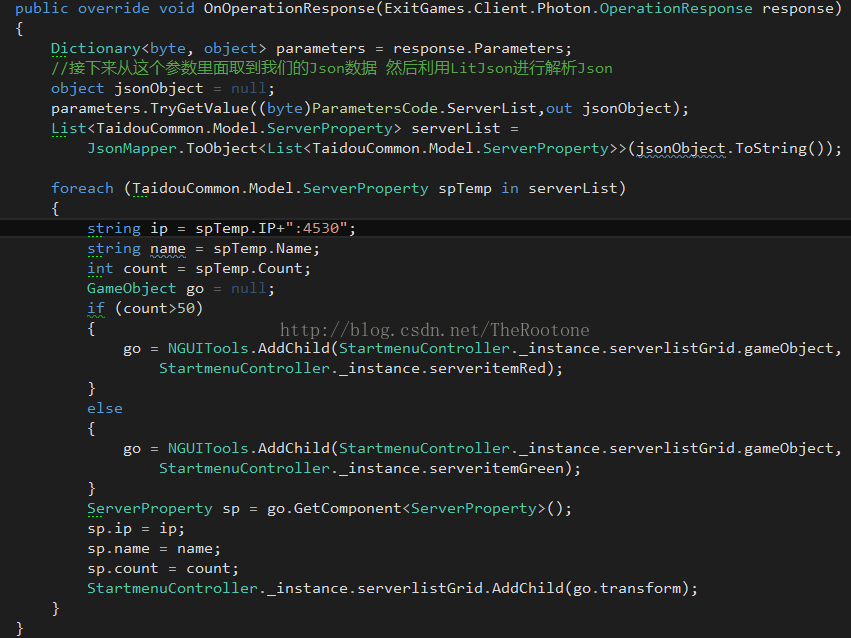Click the Dictionary type name
Image resolution: width=851 pixels, height=638 pixels.
pyautogui.click(x=96, y=49)
